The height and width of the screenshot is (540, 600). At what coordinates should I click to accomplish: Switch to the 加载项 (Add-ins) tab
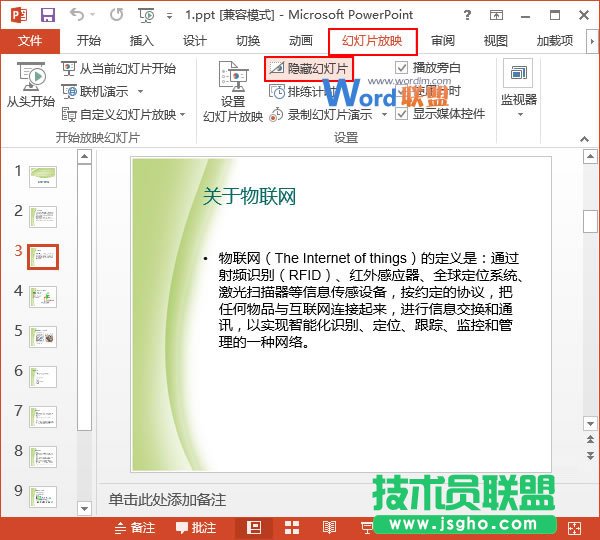point(555,41)
